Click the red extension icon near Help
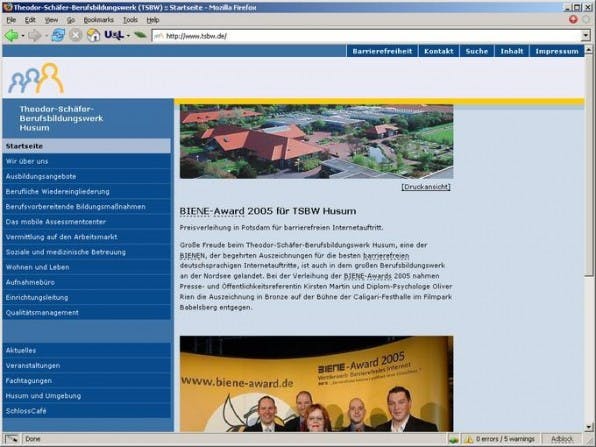The height and width of the screenshot is (447, 596). click(573, 19)
